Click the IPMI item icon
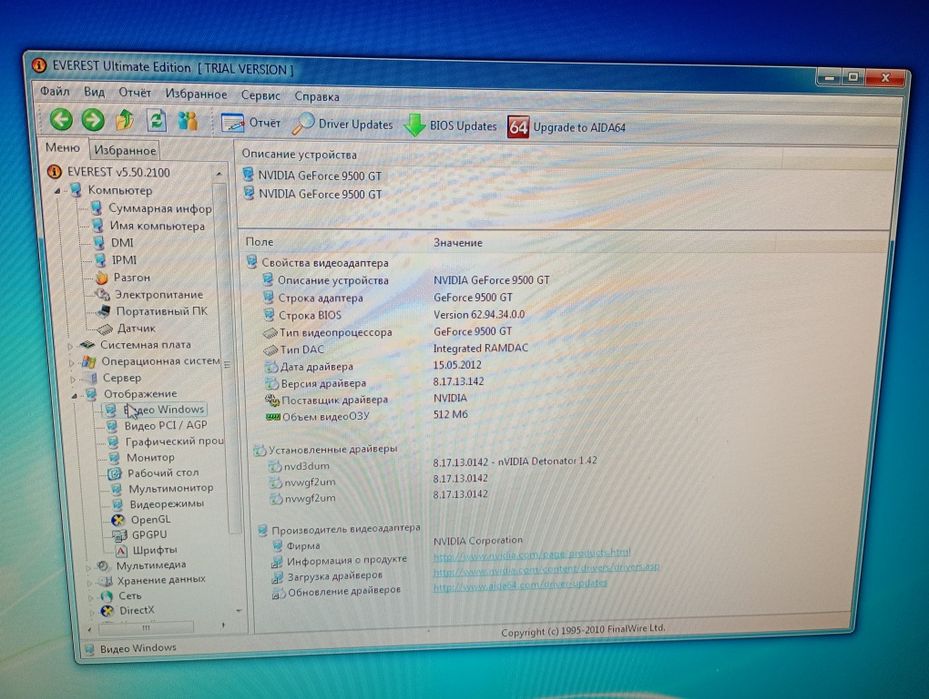 (100, 260)
